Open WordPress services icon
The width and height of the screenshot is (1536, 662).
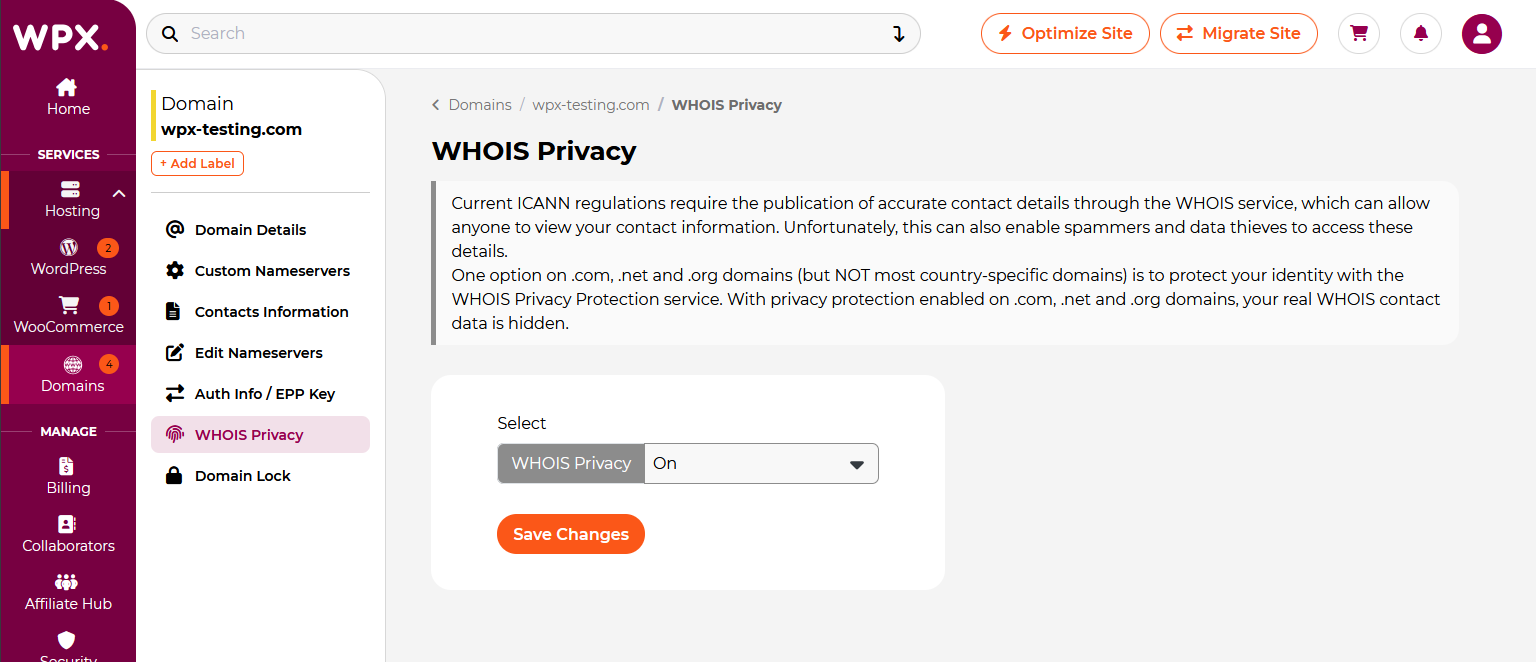click(69, 247)
